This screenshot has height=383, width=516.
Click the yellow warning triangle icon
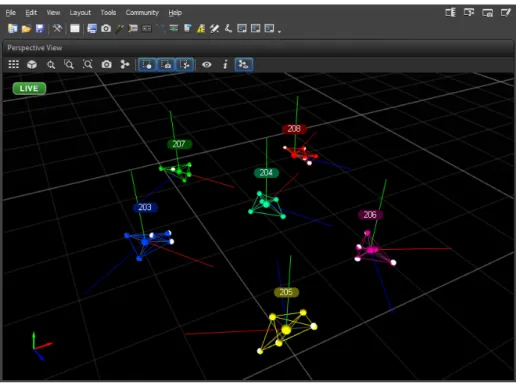(201, 29)
